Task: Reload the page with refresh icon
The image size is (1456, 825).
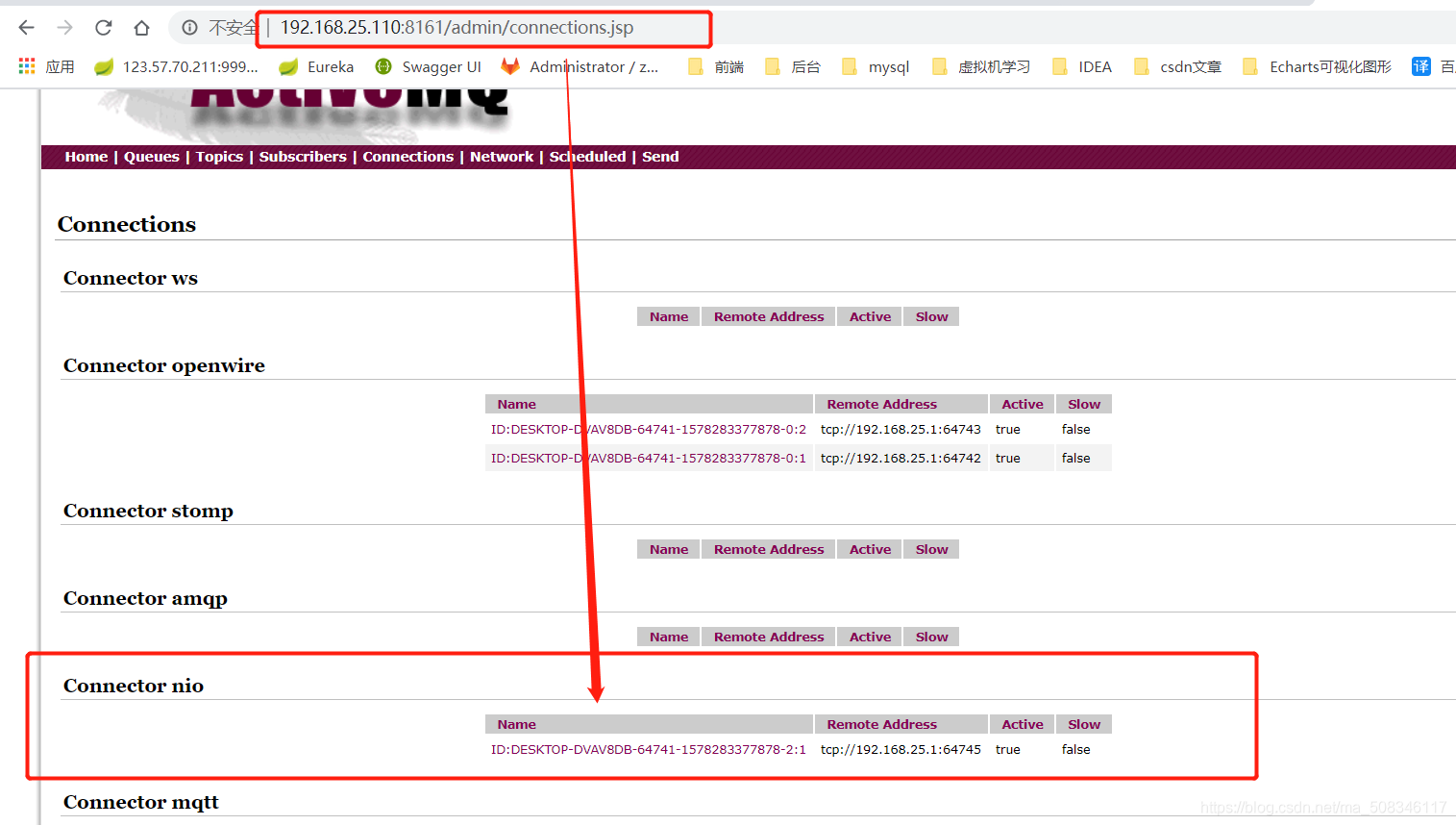Action: 103,28
